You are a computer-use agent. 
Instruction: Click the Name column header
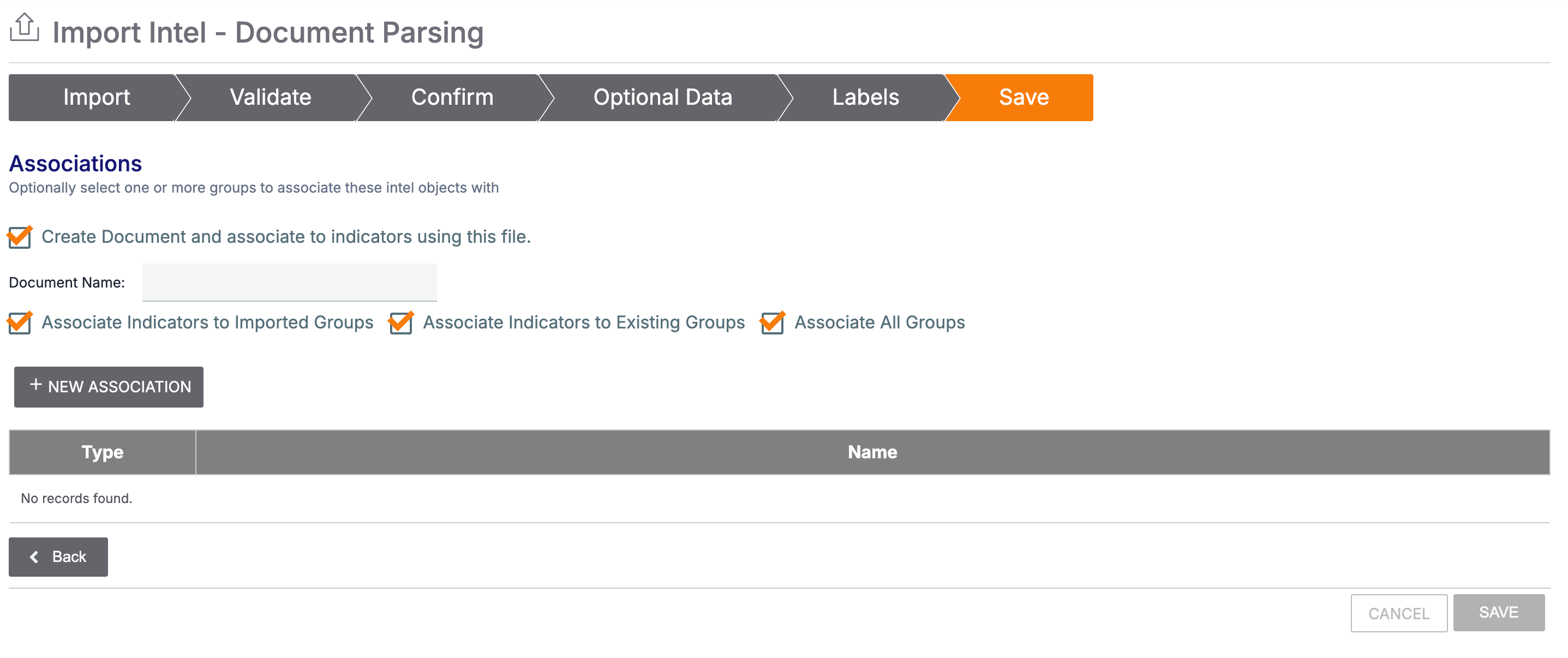871,452
